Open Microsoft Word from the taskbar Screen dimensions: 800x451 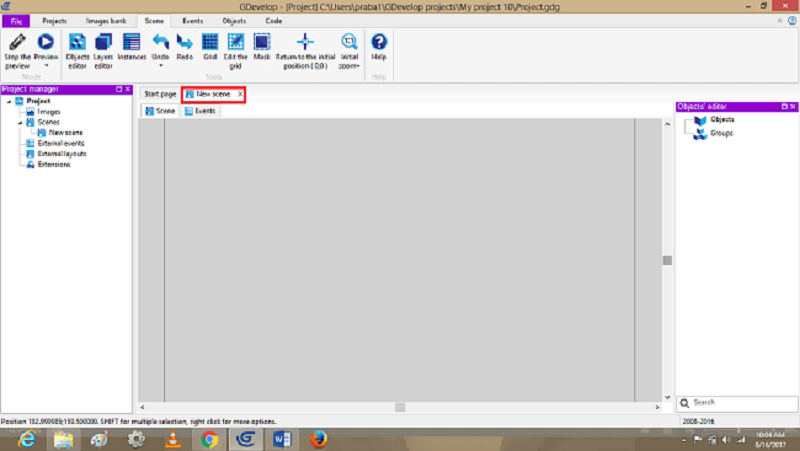pos(282,439)
